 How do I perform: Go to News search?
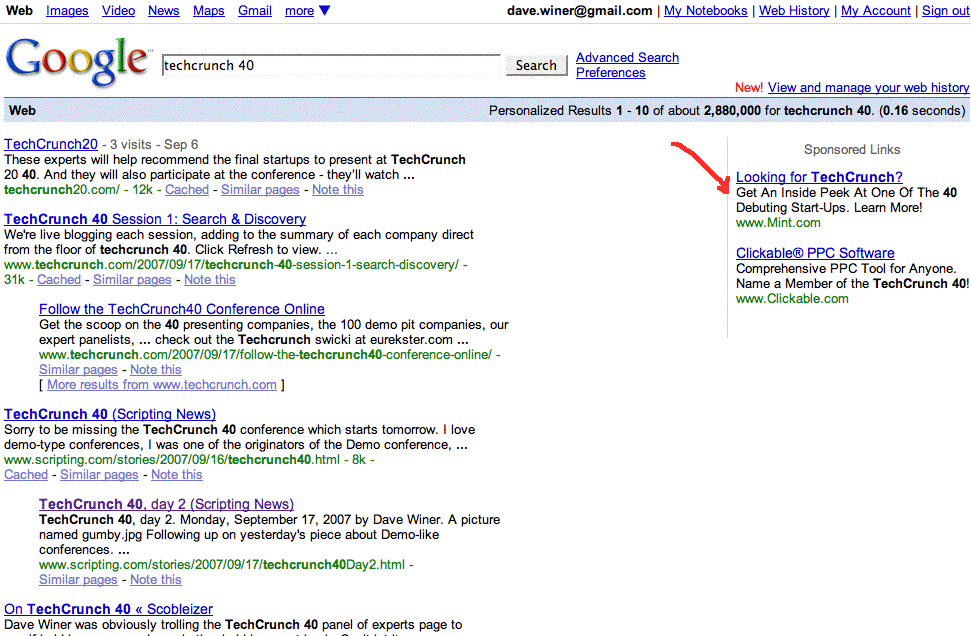pyautogui.click(x=163, y=11)
